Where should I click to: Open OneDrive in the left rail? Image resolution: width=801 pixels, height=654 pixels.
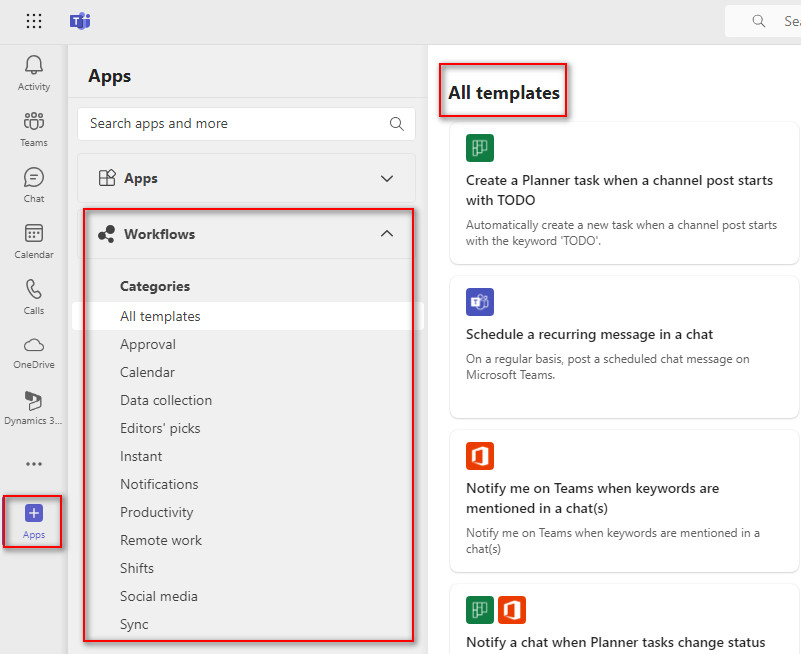pos(34,353)
